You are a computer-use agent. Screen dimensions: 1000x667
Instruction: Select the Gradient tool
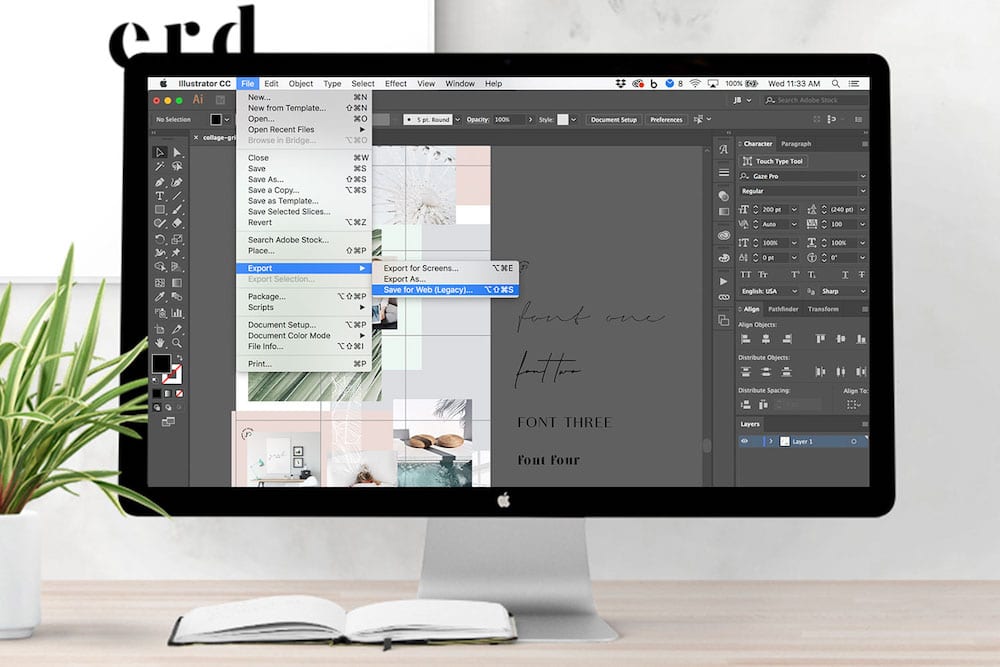(177, 282)
